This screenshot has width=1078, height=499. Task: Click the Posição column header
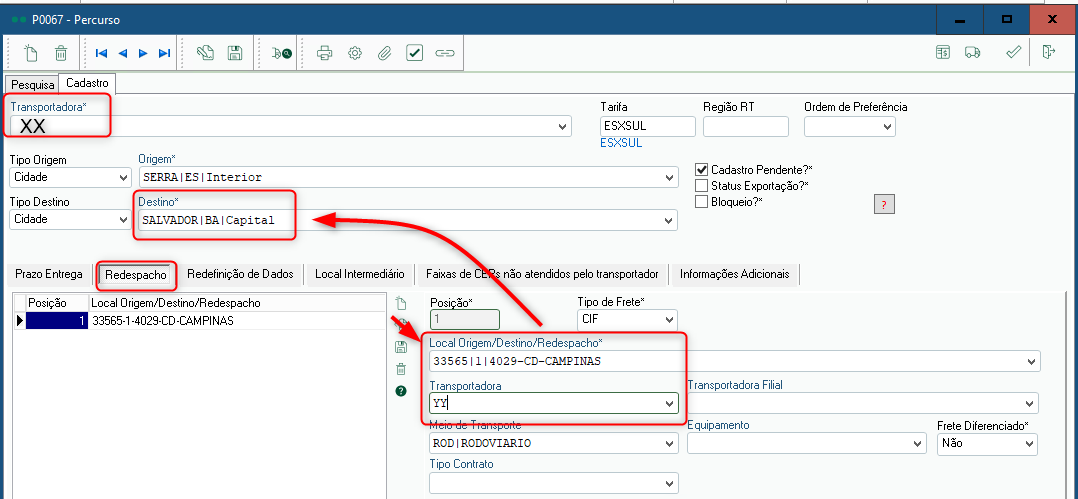click(57, 303)
